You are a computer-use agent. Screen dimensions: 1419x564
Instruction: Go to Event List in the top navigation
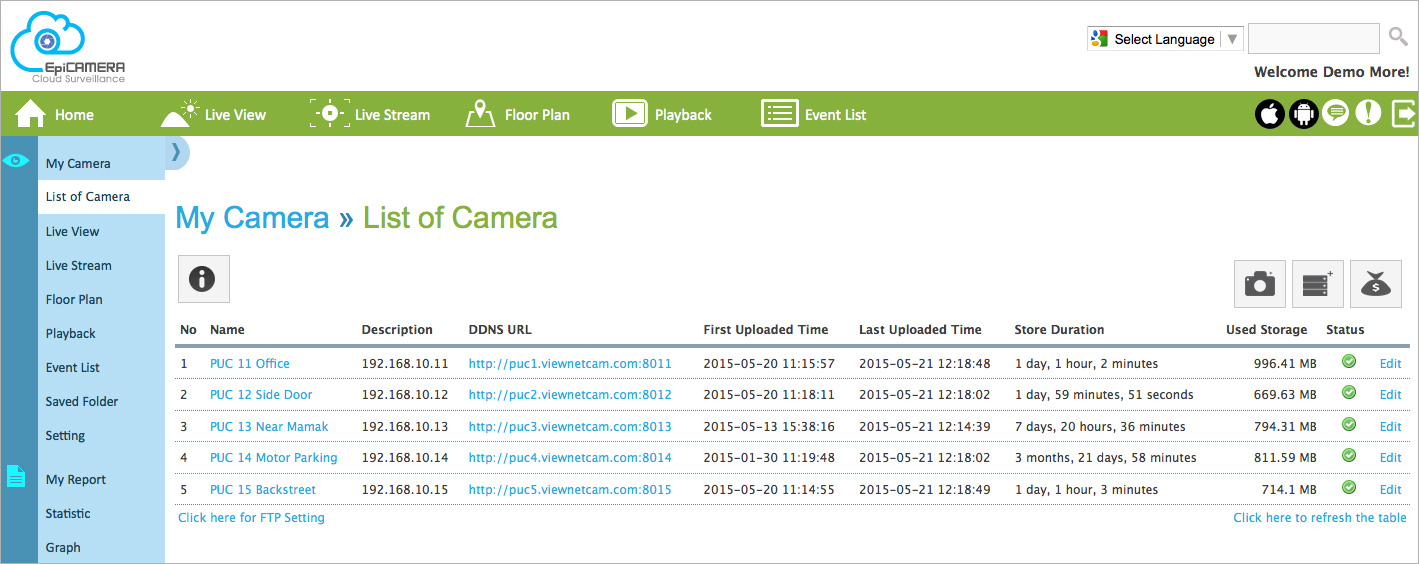[814, 114]
